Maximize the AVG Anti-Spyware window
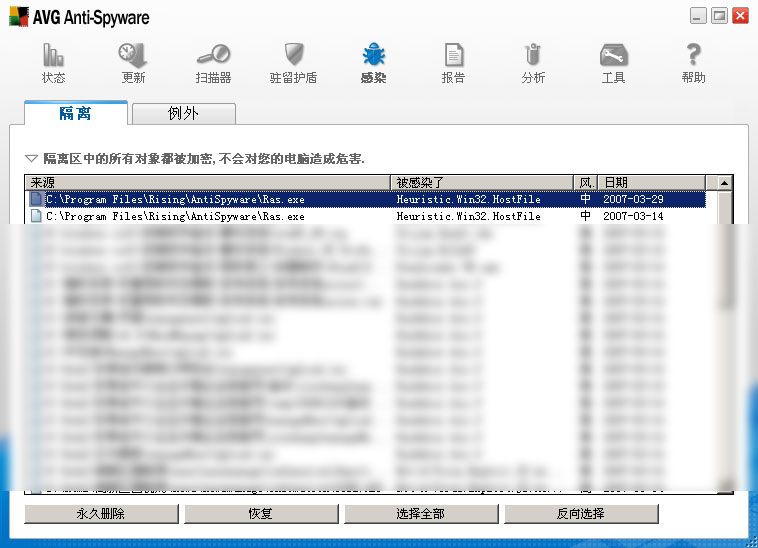This screenshot has height=548, width=758. [x=719, y=16]
